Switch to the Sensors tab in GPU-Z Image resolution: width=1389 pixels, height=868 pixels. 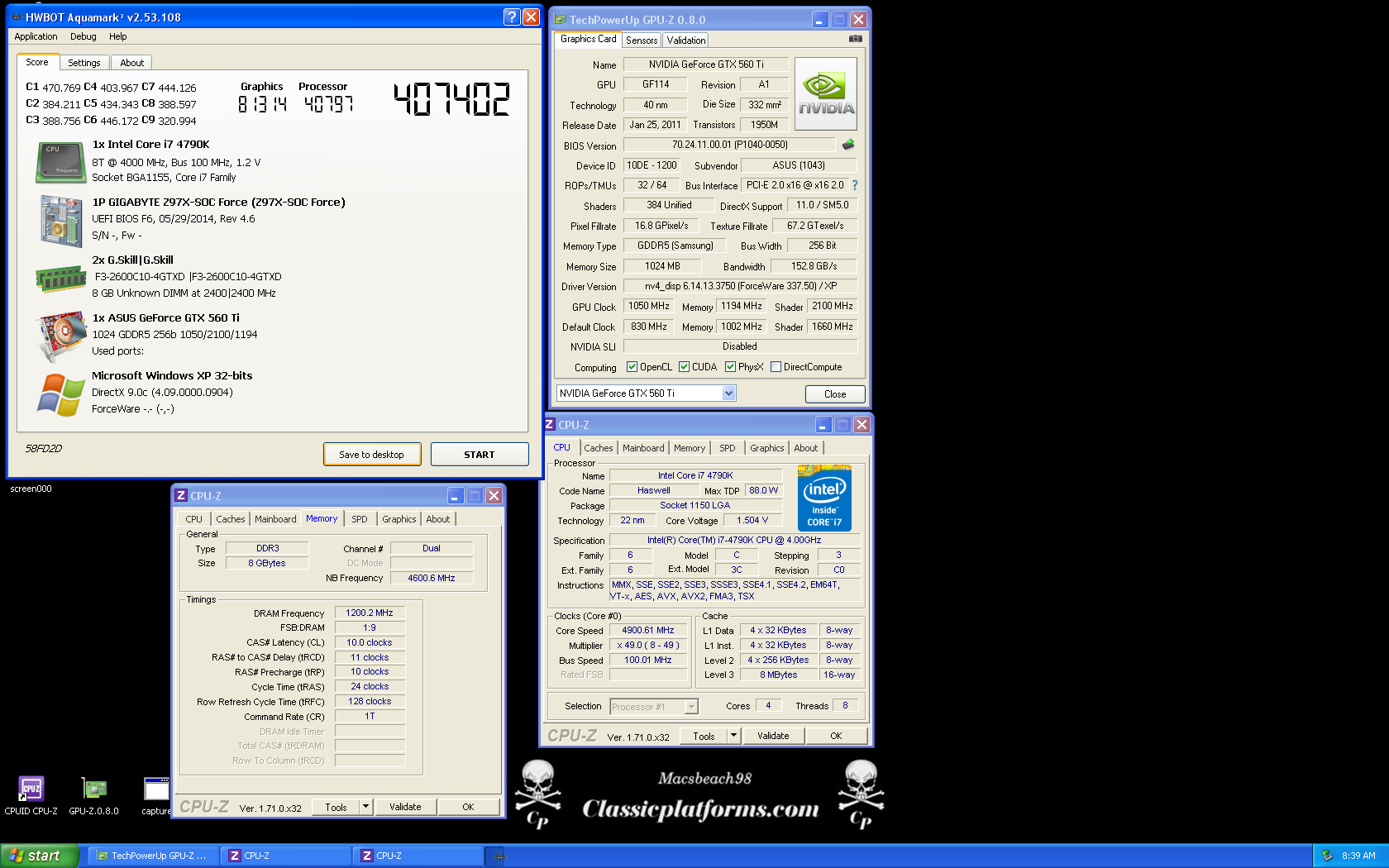coord(642,41)
